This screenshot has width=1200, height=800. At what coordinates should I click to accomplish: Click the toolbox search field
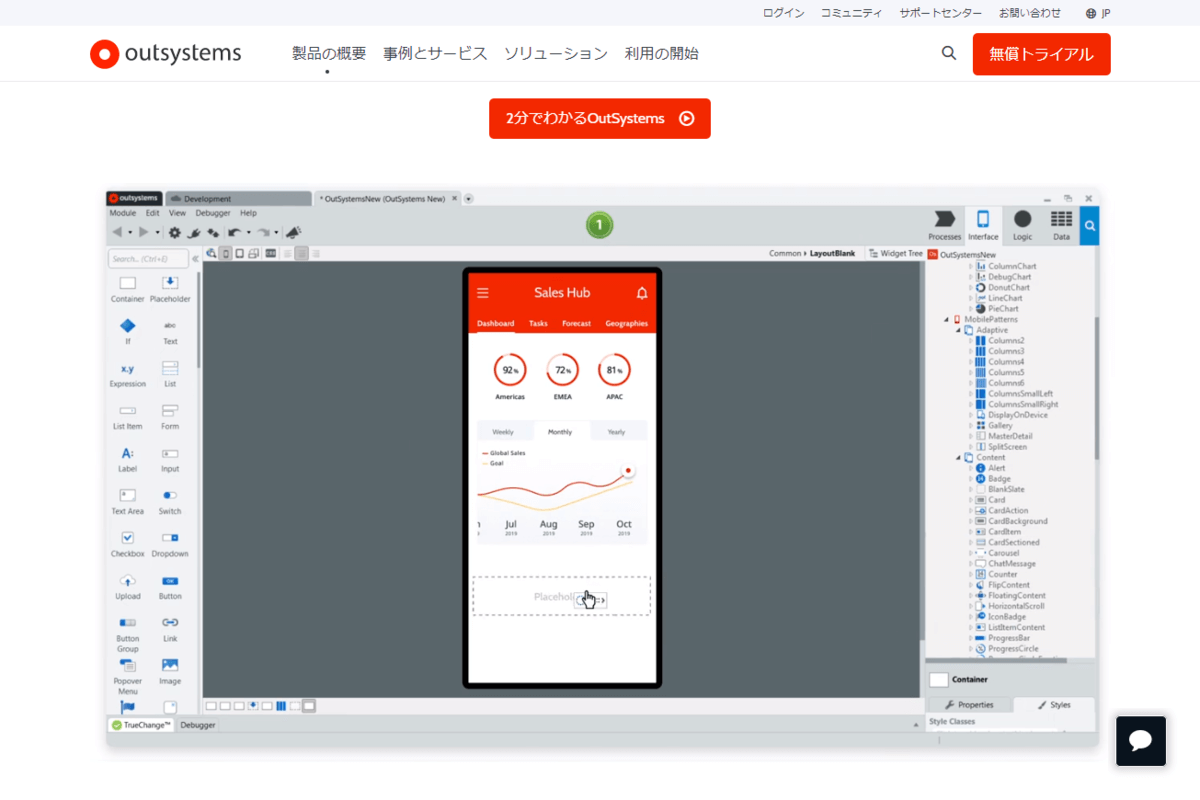[148, 259]
